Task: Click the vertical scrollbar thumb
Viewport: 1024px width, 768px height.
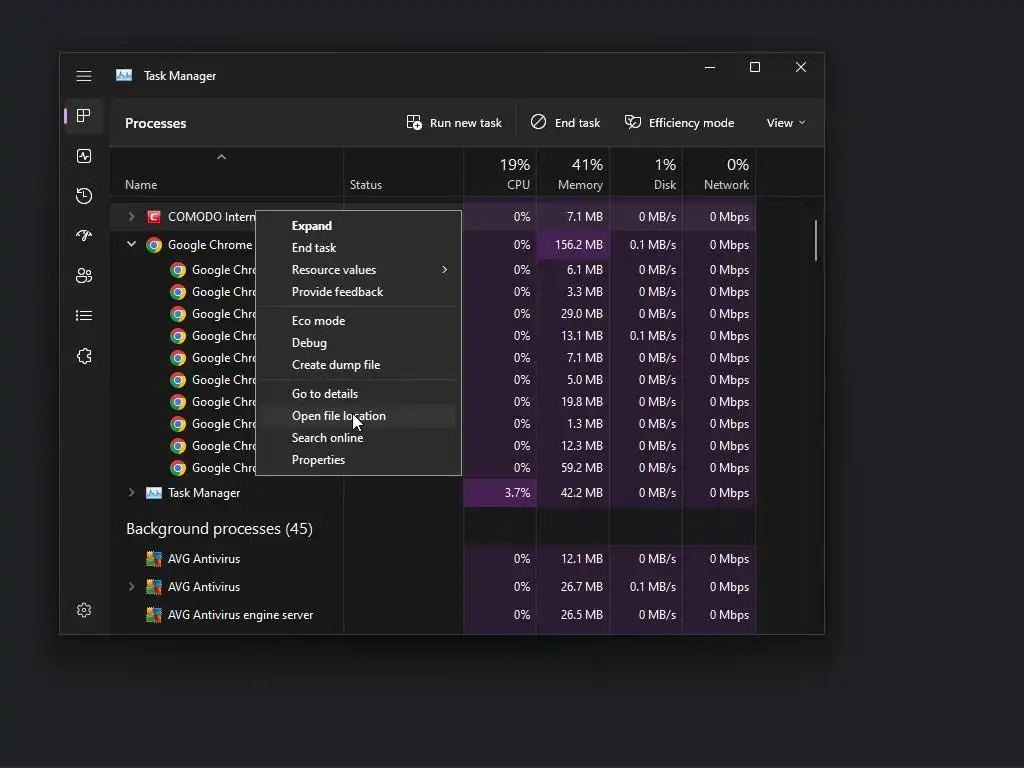Action: coord(816,240)
